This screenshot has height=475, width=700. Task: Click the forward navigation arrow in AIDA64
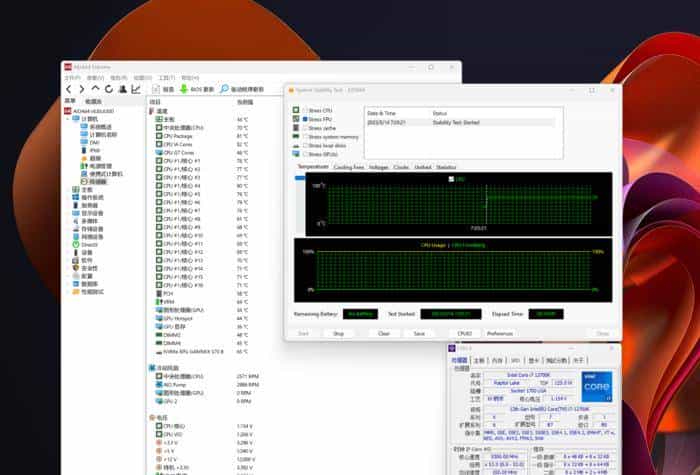coord(83,89)
